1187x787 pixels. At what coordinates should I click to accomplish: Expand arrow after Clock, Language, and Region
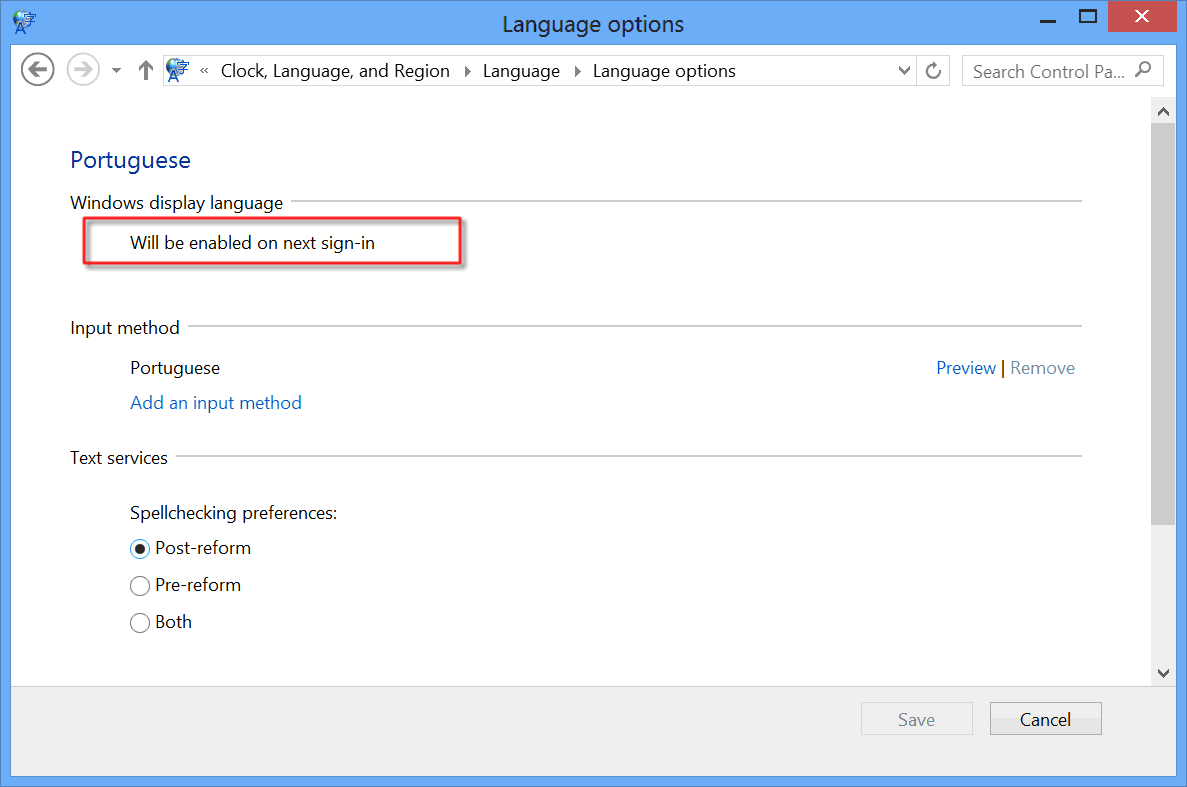(x=466, y=71)
